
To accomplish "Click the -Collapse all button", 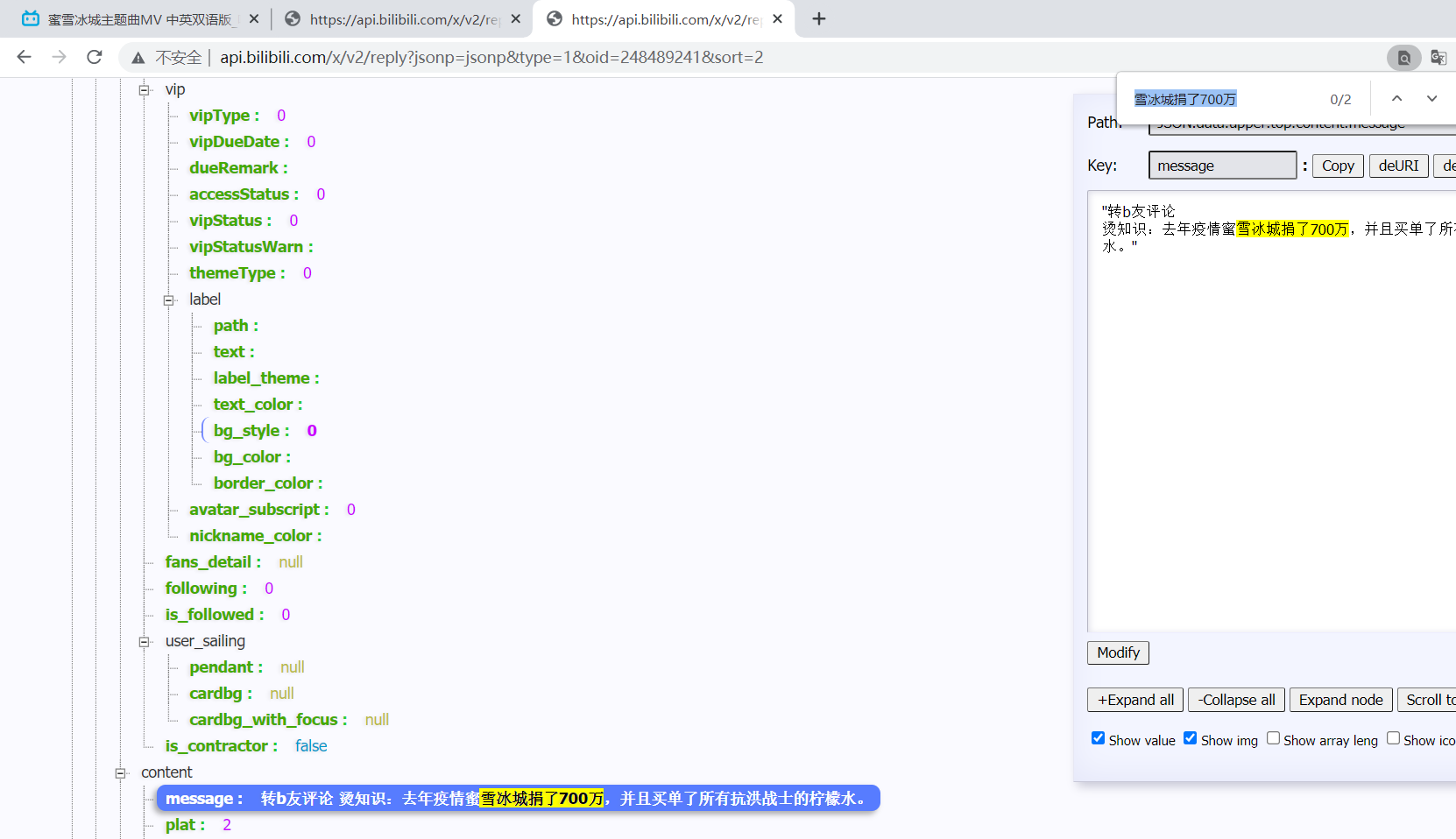I will click(1236, 700).
